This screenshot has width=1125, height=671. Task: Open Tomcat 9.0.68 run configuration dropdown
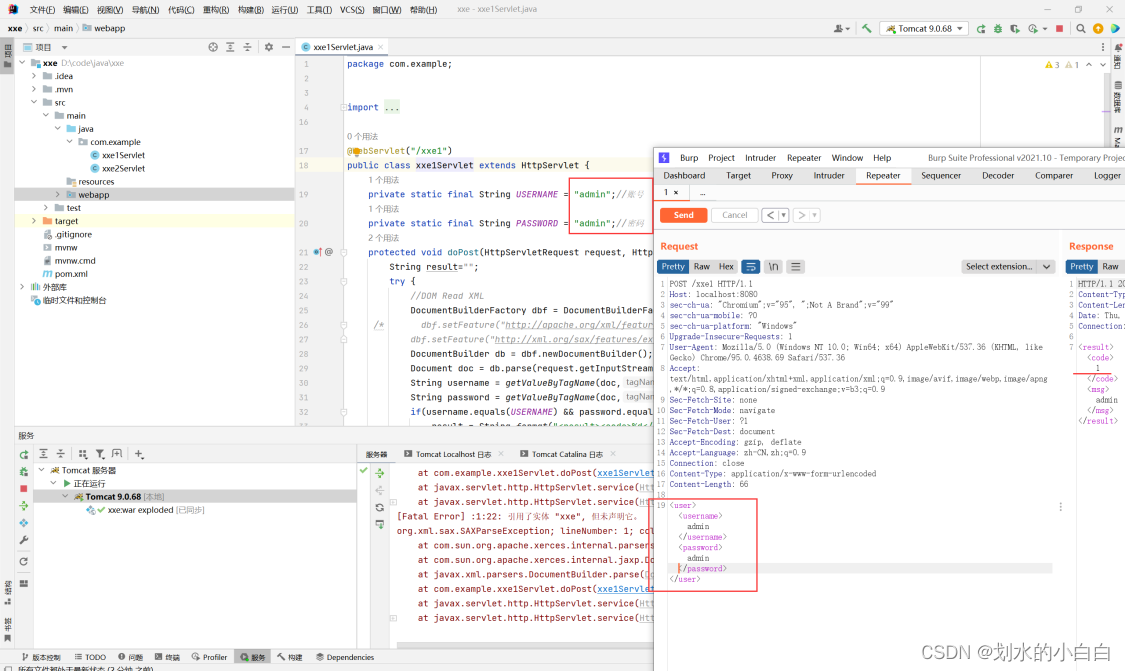tap(924, 29)
